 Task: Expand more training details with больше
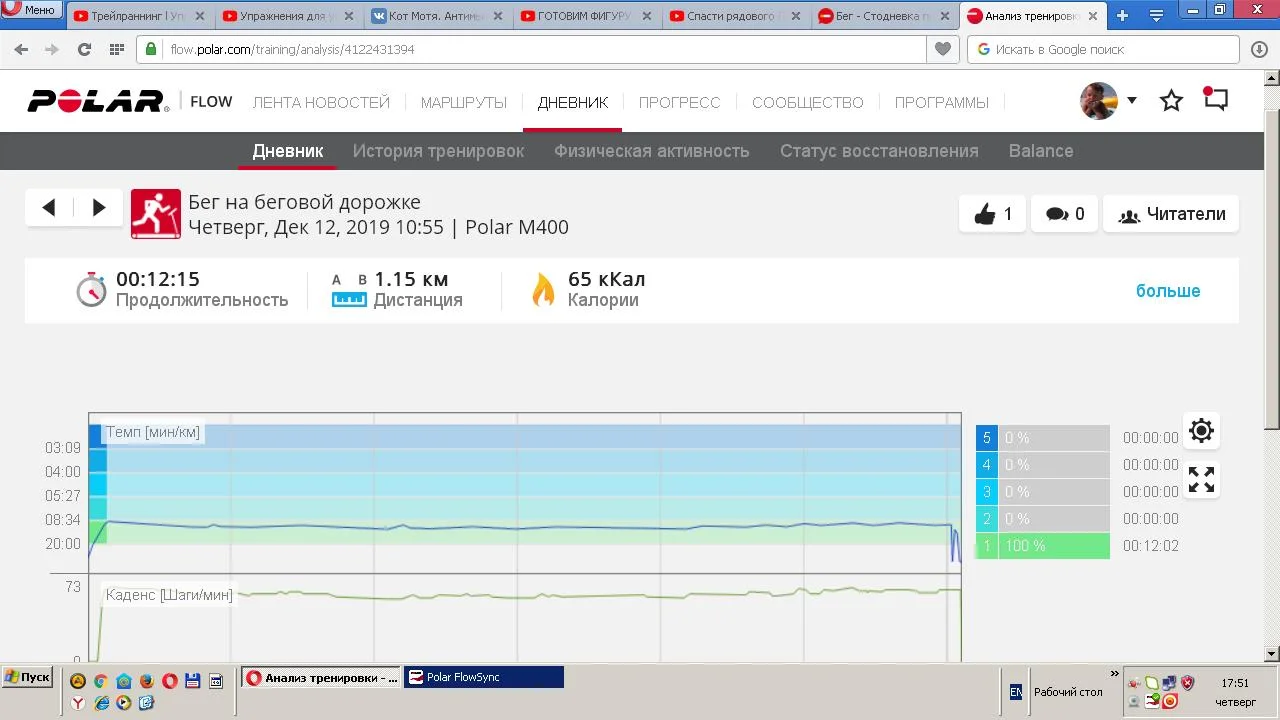click(1168, 291)
